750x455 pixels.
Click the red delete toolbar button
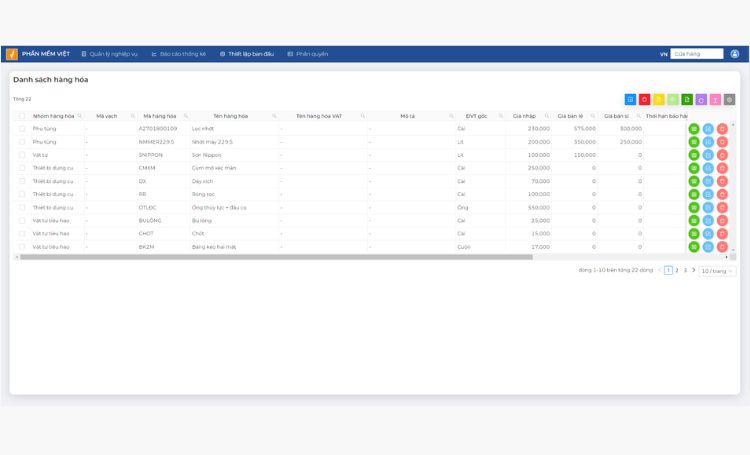[644, 100]
